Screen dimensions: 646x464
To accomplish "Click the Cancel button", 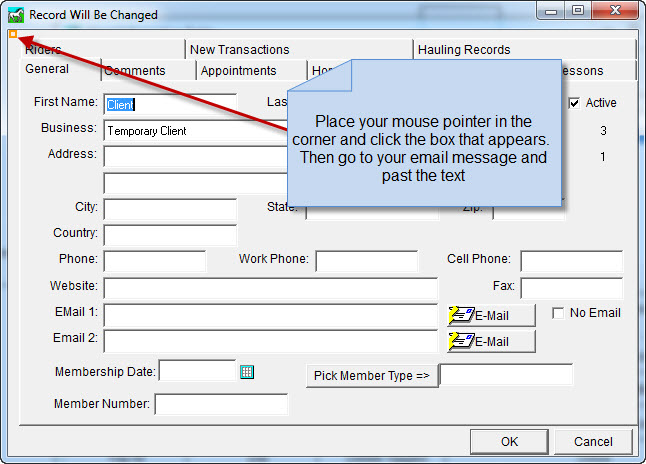I will point(593,442).
